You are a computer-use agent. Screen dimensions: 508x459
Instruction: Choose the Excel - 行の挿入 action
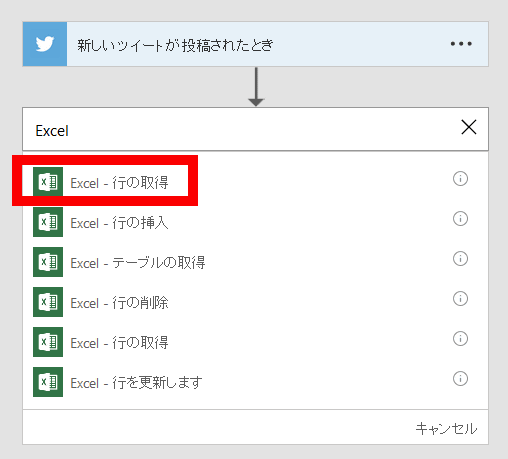pyautogui.click(x=119, y=223)
